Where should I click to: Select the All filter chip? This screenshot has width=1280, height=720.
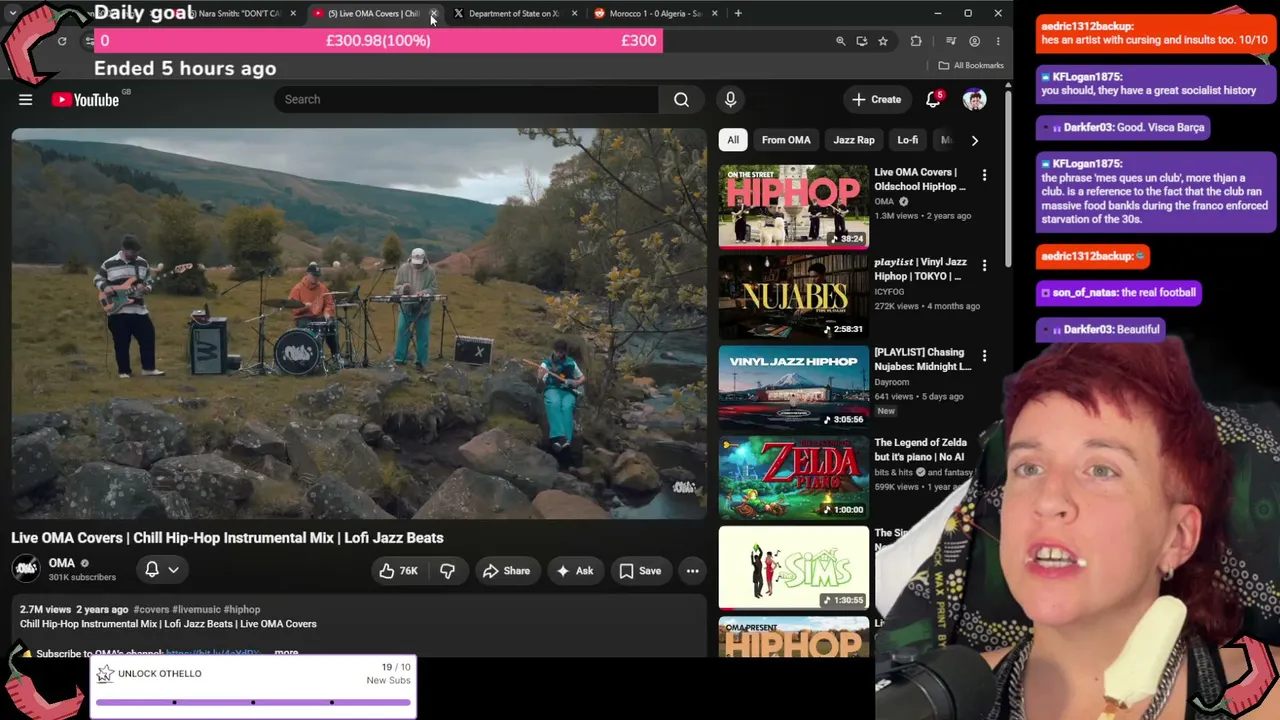tap(733, 140)
